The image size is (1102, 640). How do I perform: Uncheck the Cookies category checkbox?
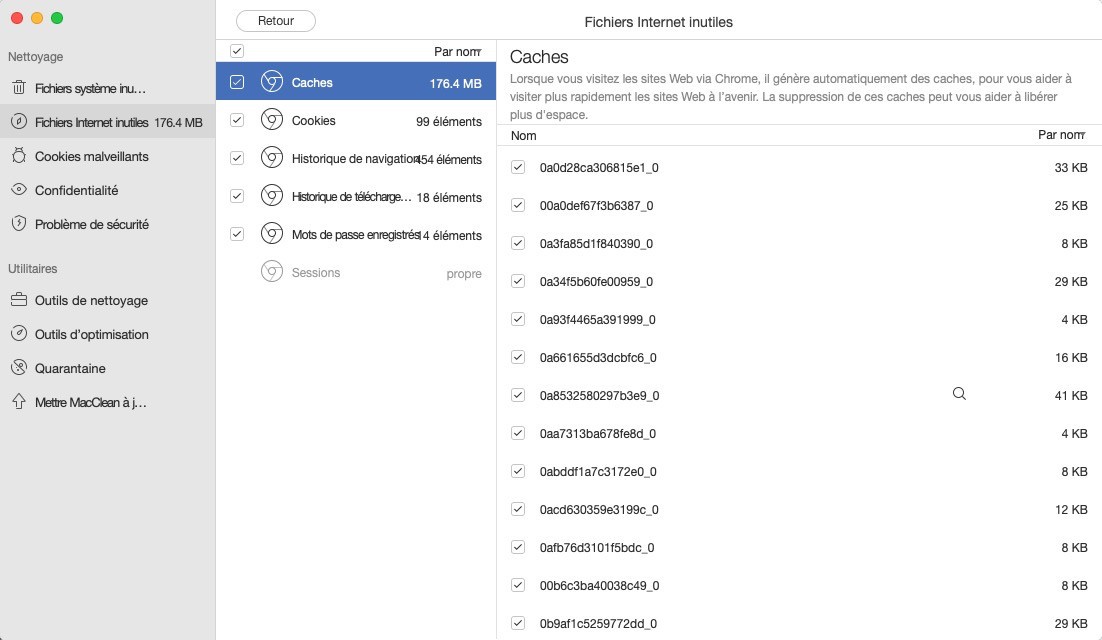(x=237, y=120)
